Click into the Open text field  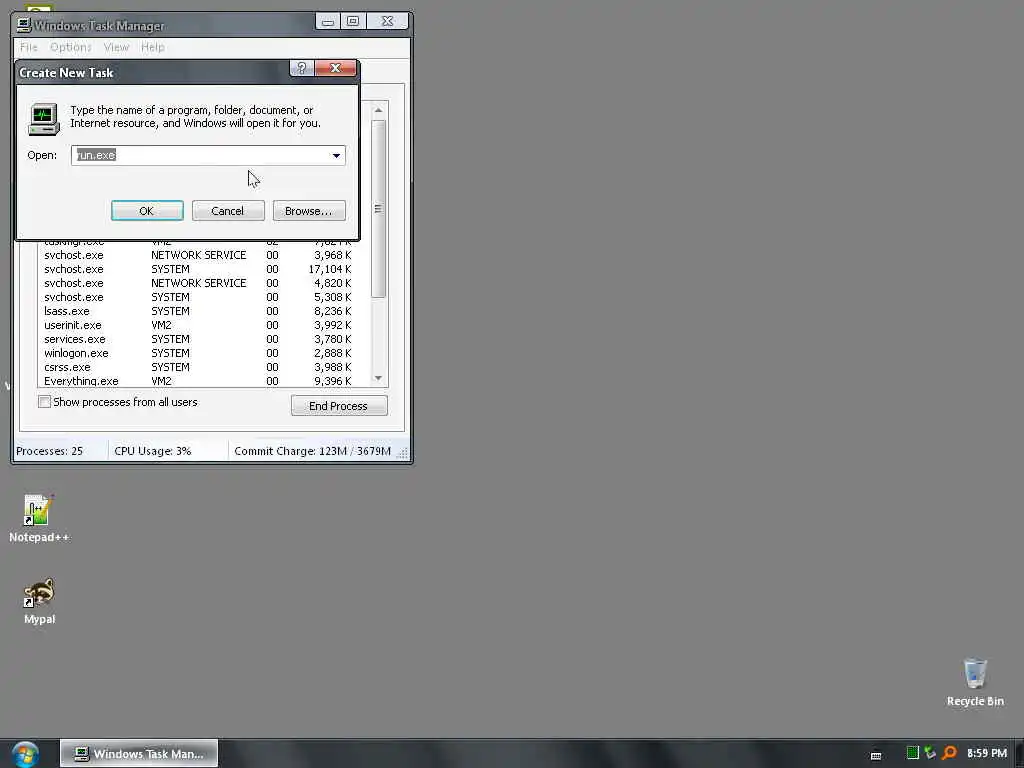point(200,155)
